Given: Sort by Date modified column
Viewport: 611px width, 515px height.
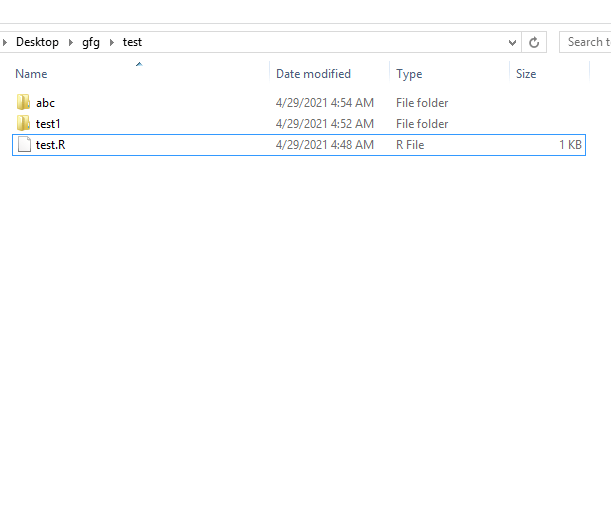Looking at the screenshot, I should pos(313,74).
